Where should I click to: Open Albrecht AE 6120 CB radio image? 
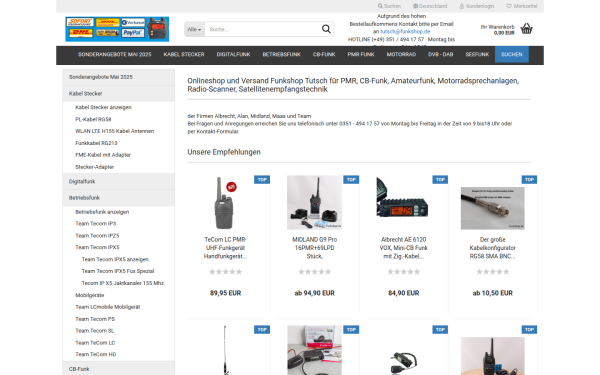[403, 197]
